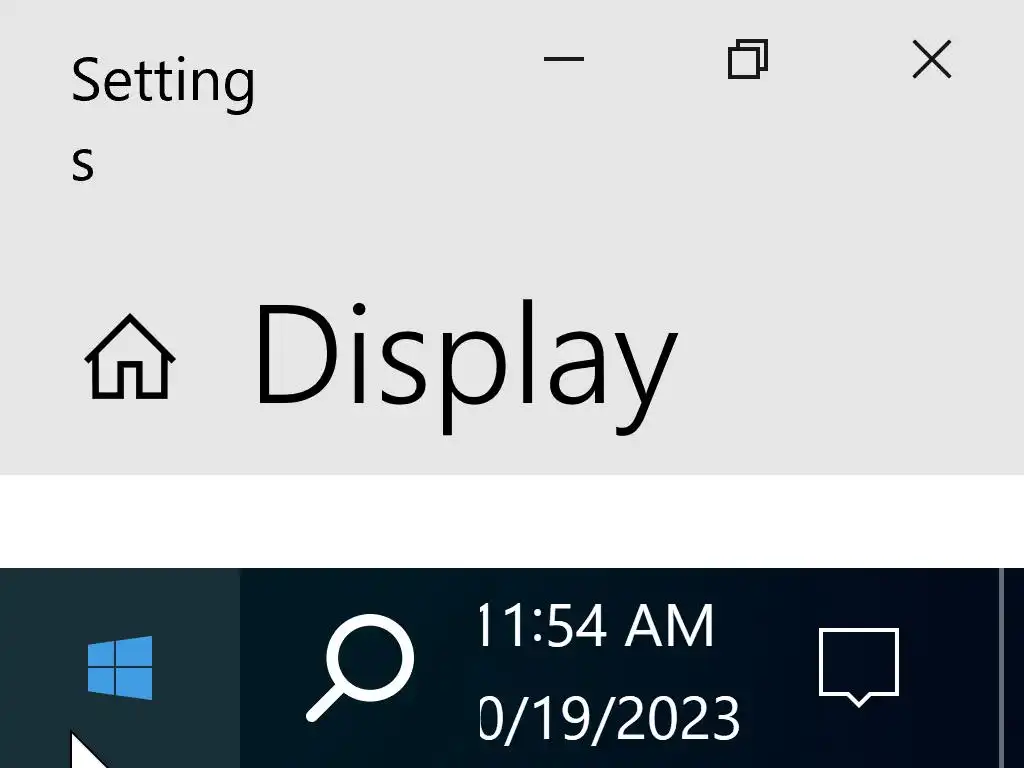
Task: Select the Display page heading
Action: click(466, 366)
